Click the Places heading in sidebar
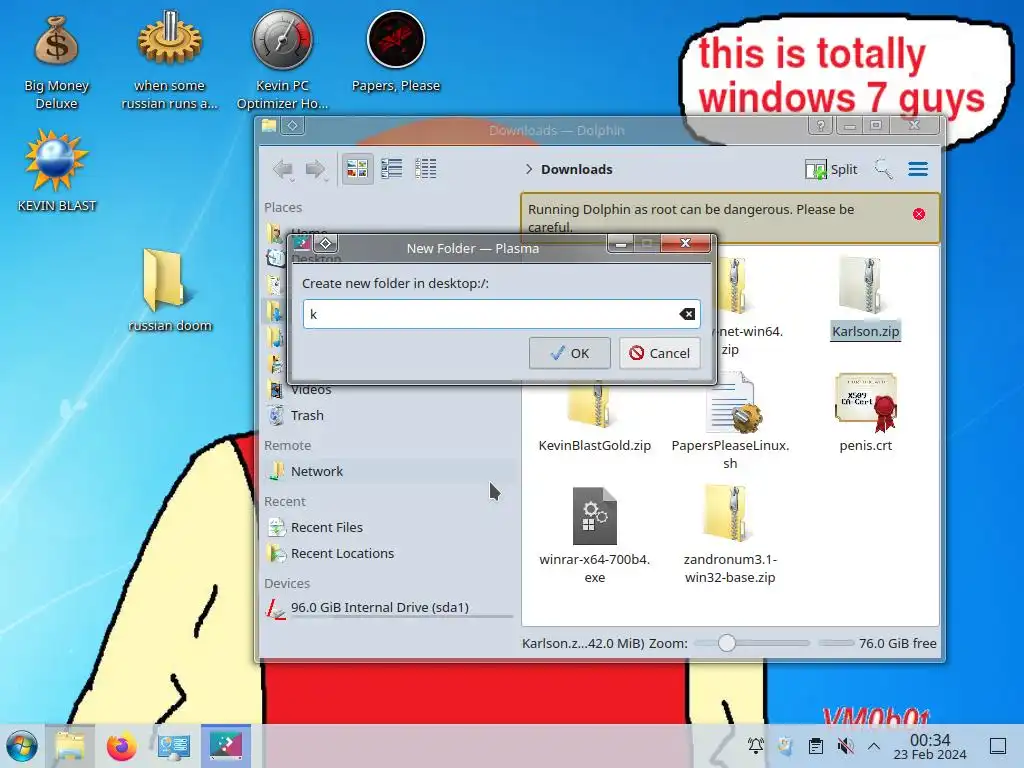 pyautogui.click(x=283, y=208)
